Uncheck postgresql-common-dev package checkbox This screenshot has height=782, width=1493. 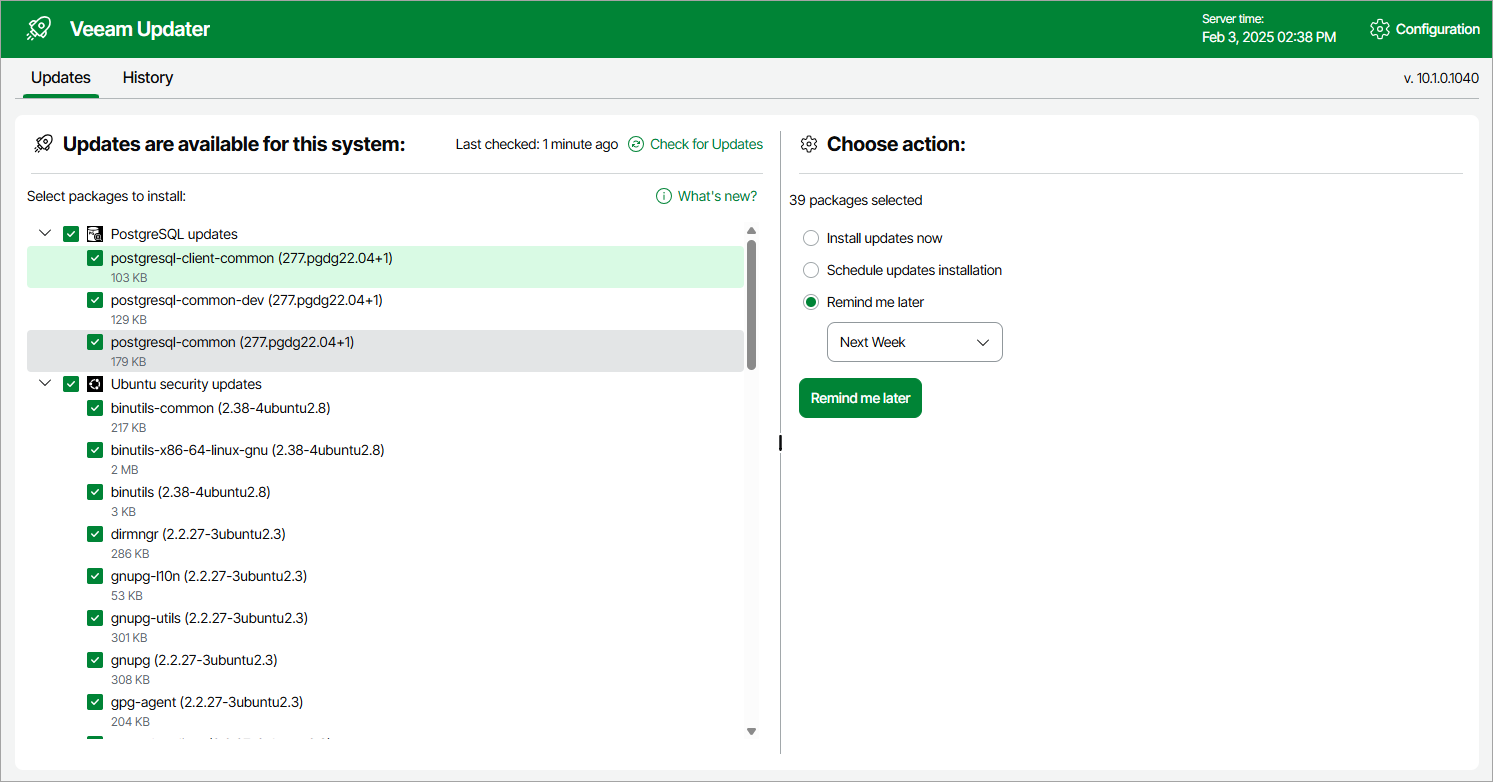[x=95, y=300]
